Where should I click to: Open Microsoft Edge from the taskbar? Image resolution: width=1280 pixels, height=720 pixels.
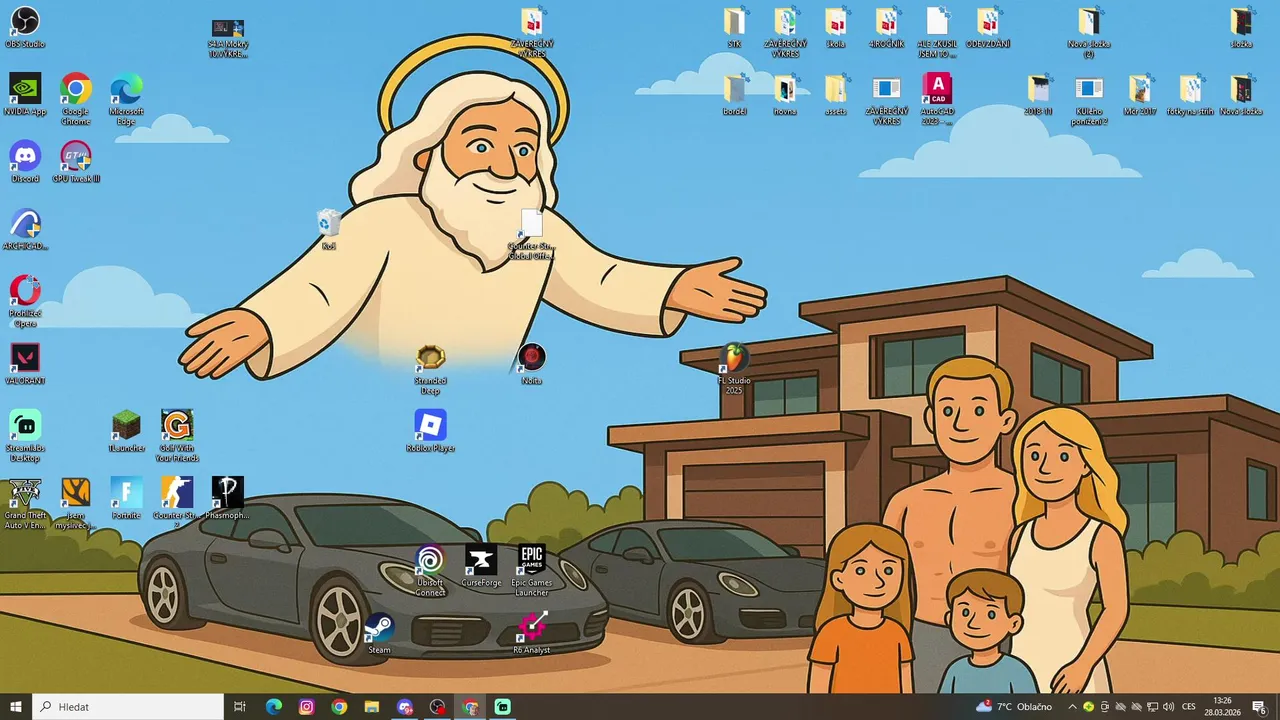[274, 707]
